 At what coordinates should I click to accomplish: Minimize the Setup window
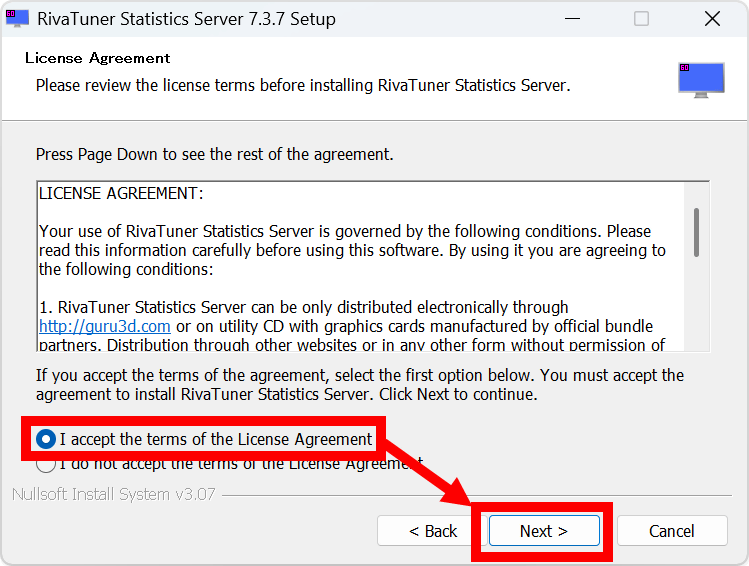click(572, 19)
